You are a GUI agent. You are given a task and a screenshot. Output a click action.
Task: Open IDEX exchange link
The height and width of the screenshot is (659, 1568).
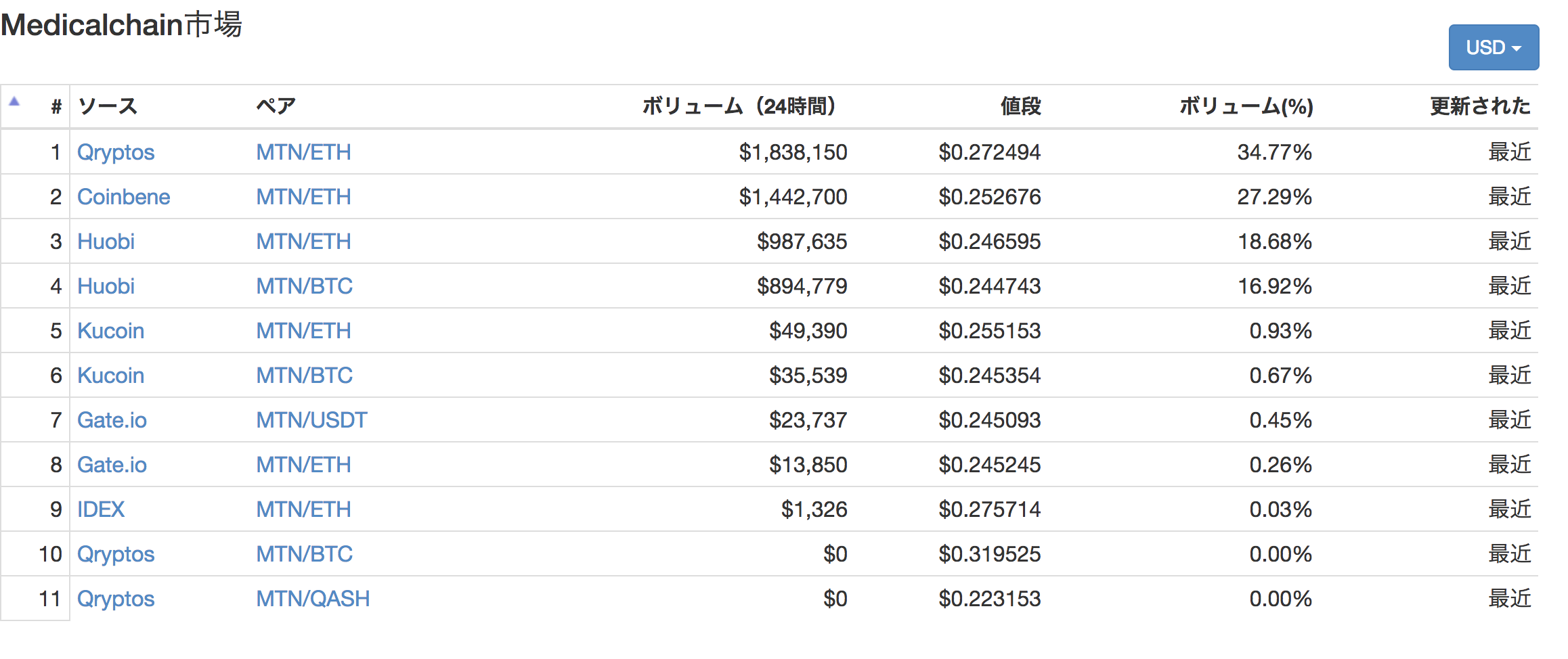pos(101,509)
